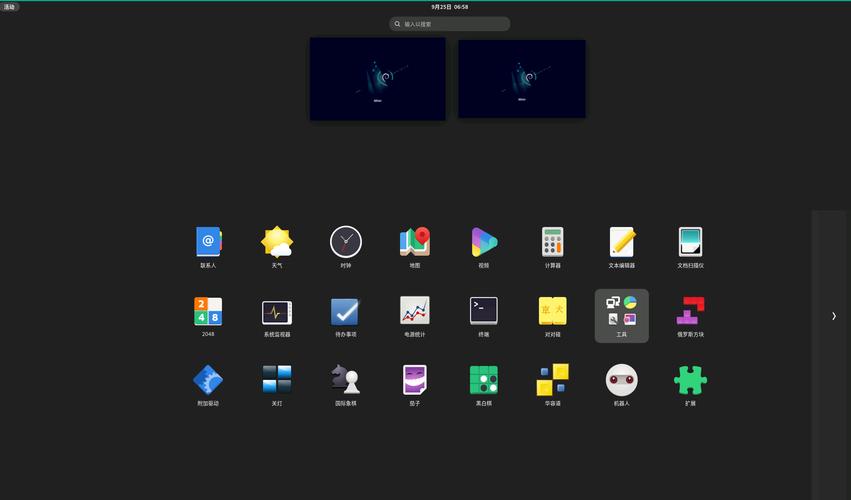The image size is (851, 500).
Task: Open the Text Editor (文本编辑器)
Action: pos(621,246)
